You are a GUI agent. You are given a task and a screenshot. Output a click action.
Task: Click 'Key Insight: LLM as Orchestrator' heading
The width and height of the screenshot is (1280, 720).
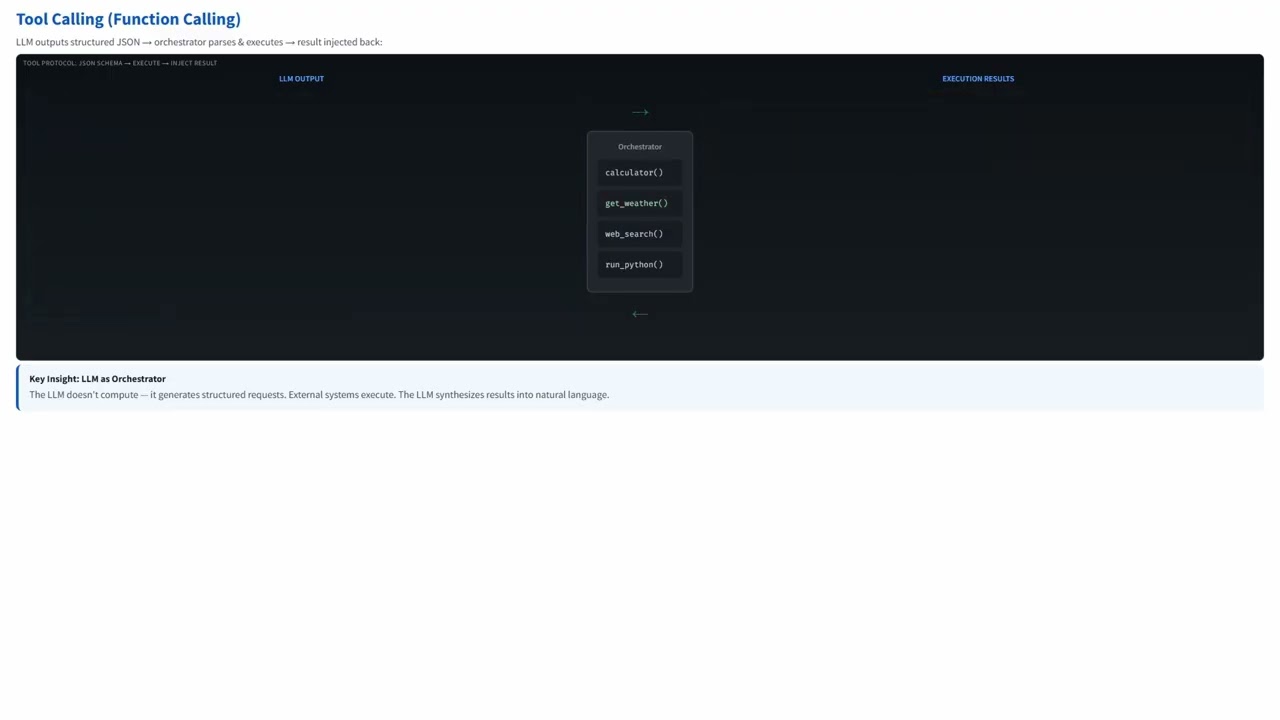point(97,379)
